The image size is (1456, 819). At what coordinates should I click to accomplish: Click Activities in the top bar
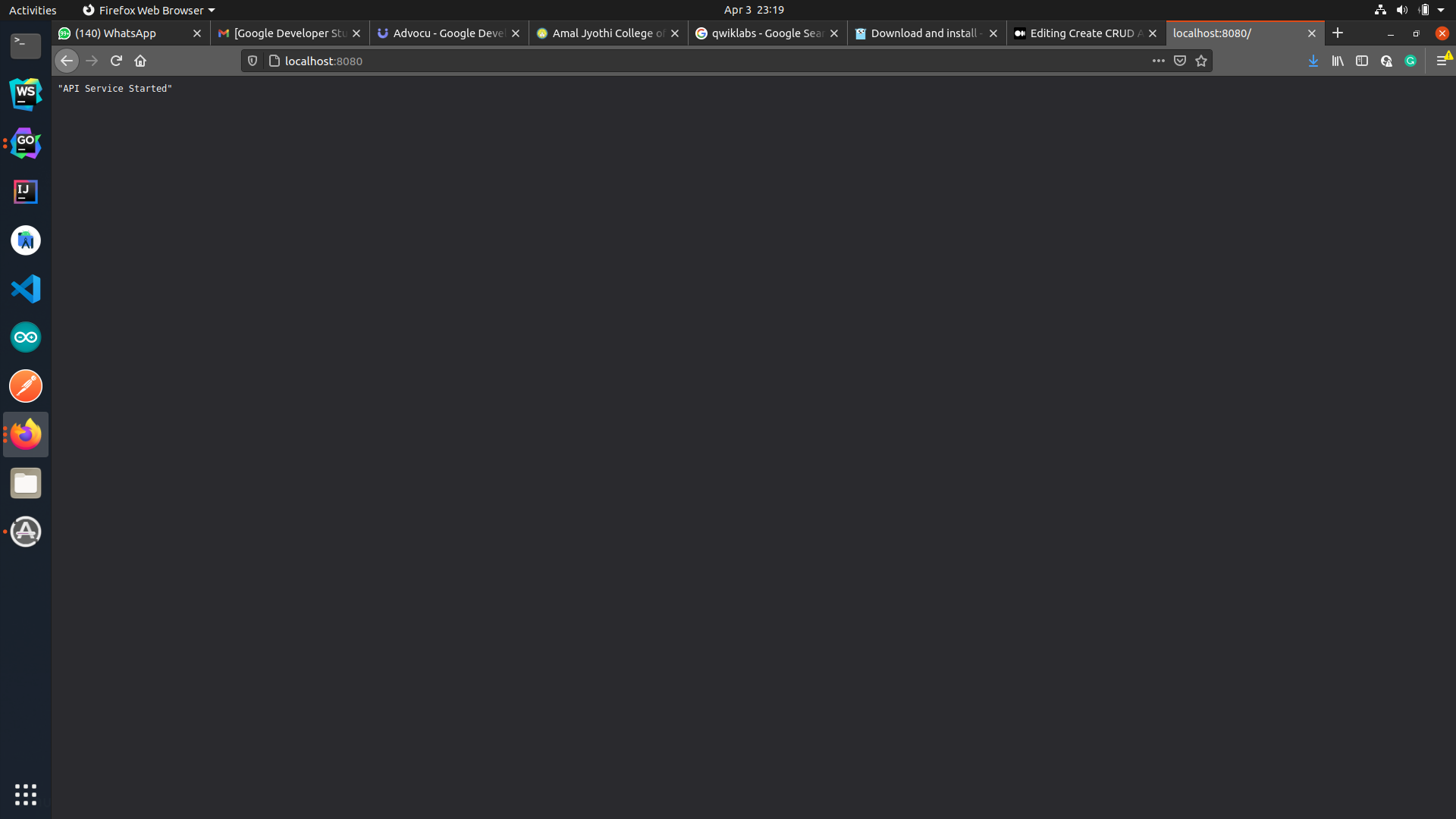pyautogui.click(x=33, y=10)
